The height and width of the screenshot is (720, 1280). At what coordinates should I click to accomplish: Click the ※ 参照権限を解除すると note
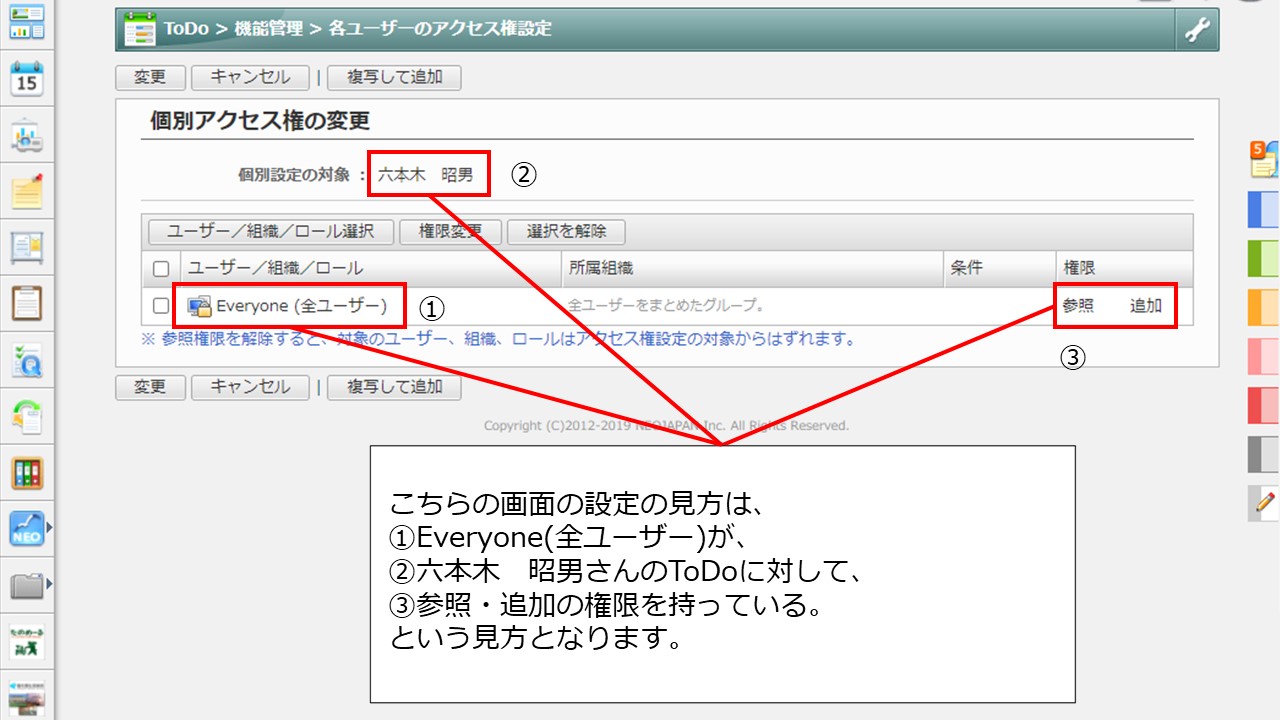[499, 339]
